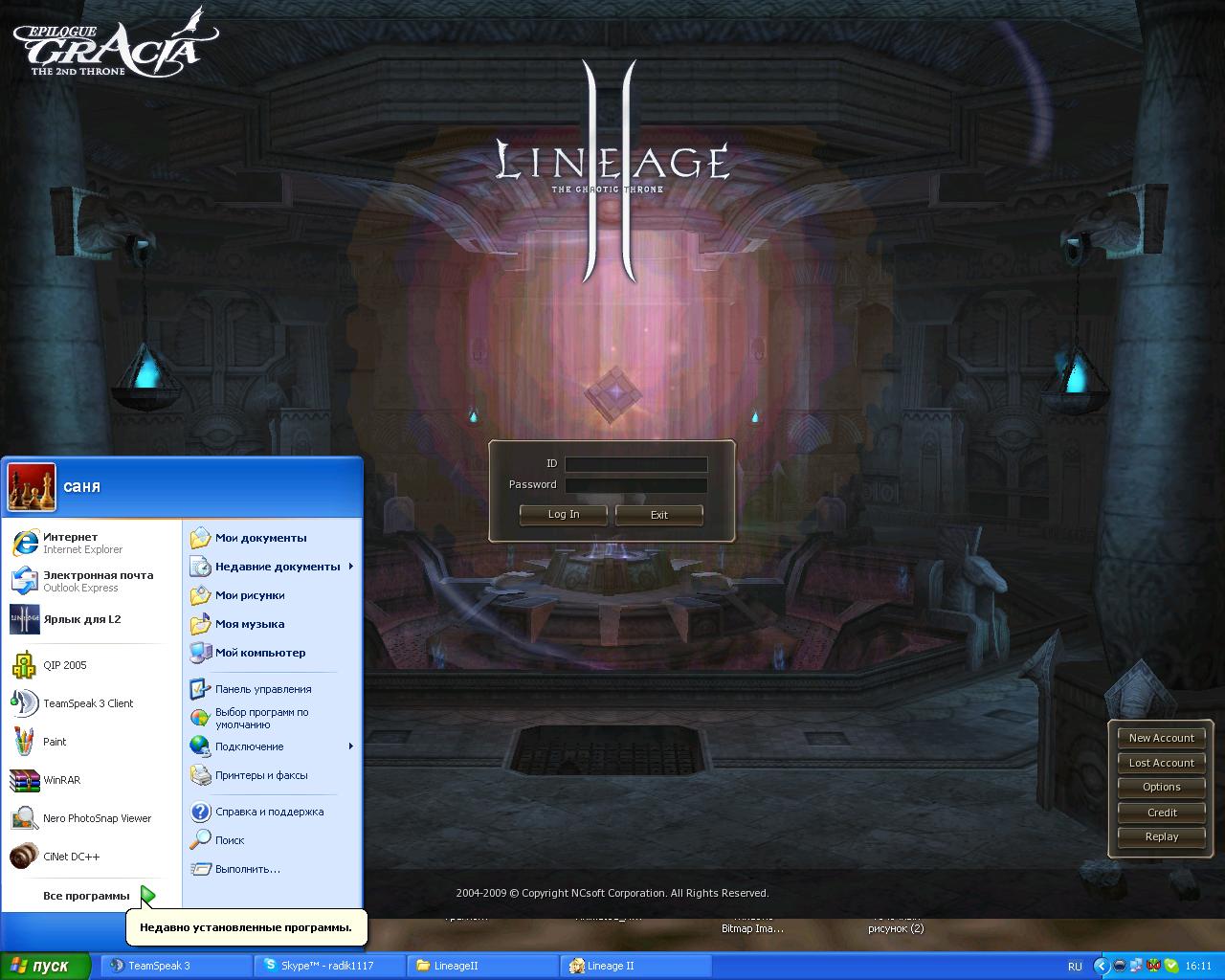Click the Skype tray icon

[1171, 967]
